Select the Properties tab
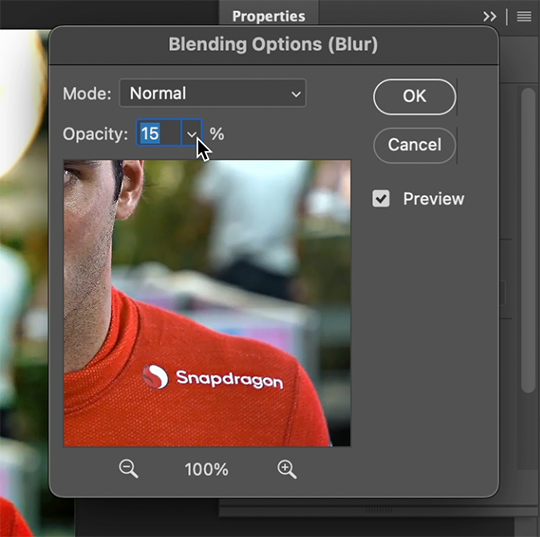 click(269, 16)
